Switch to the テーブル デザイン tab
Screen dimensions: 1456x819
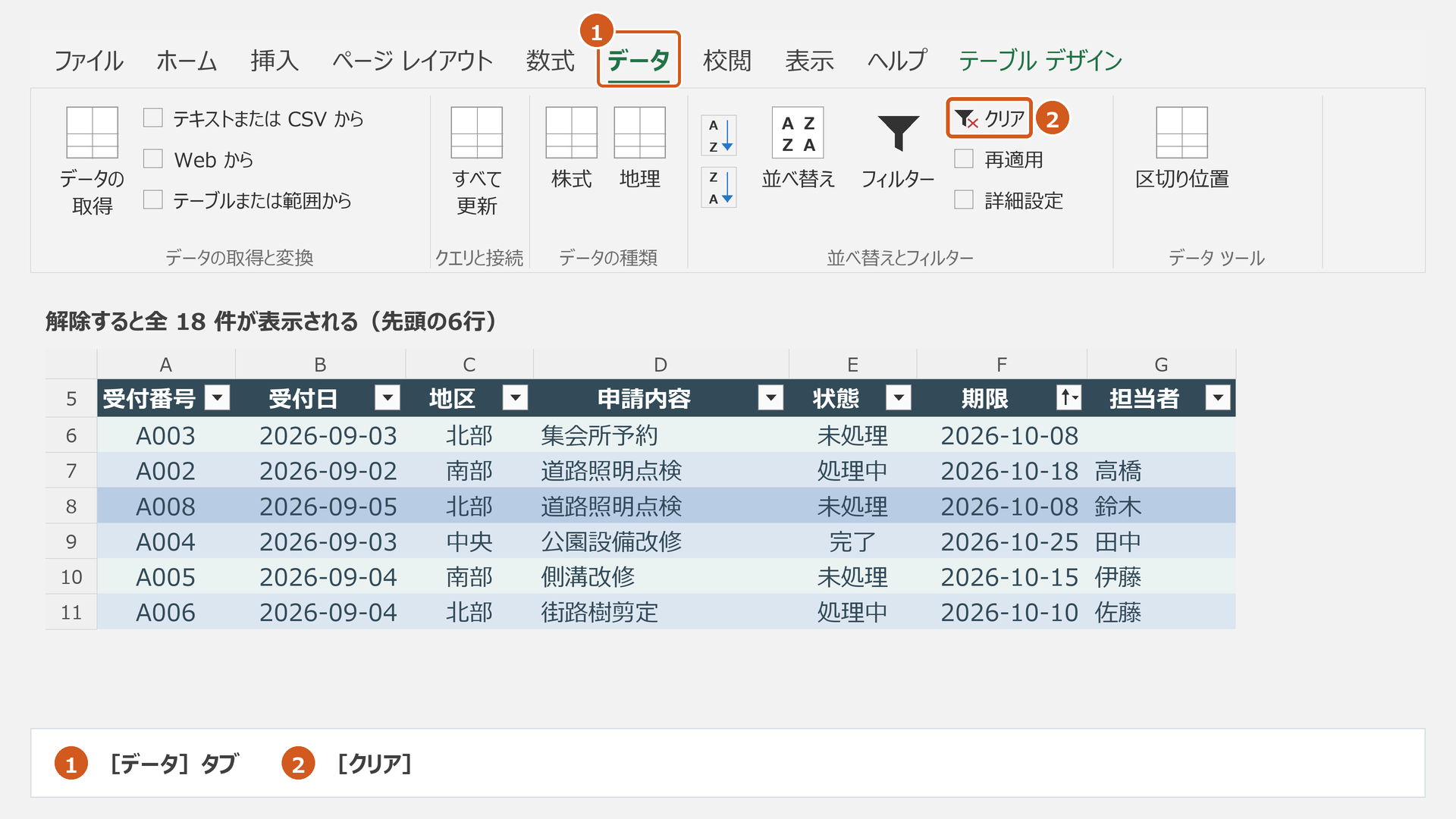point(1040,61)
